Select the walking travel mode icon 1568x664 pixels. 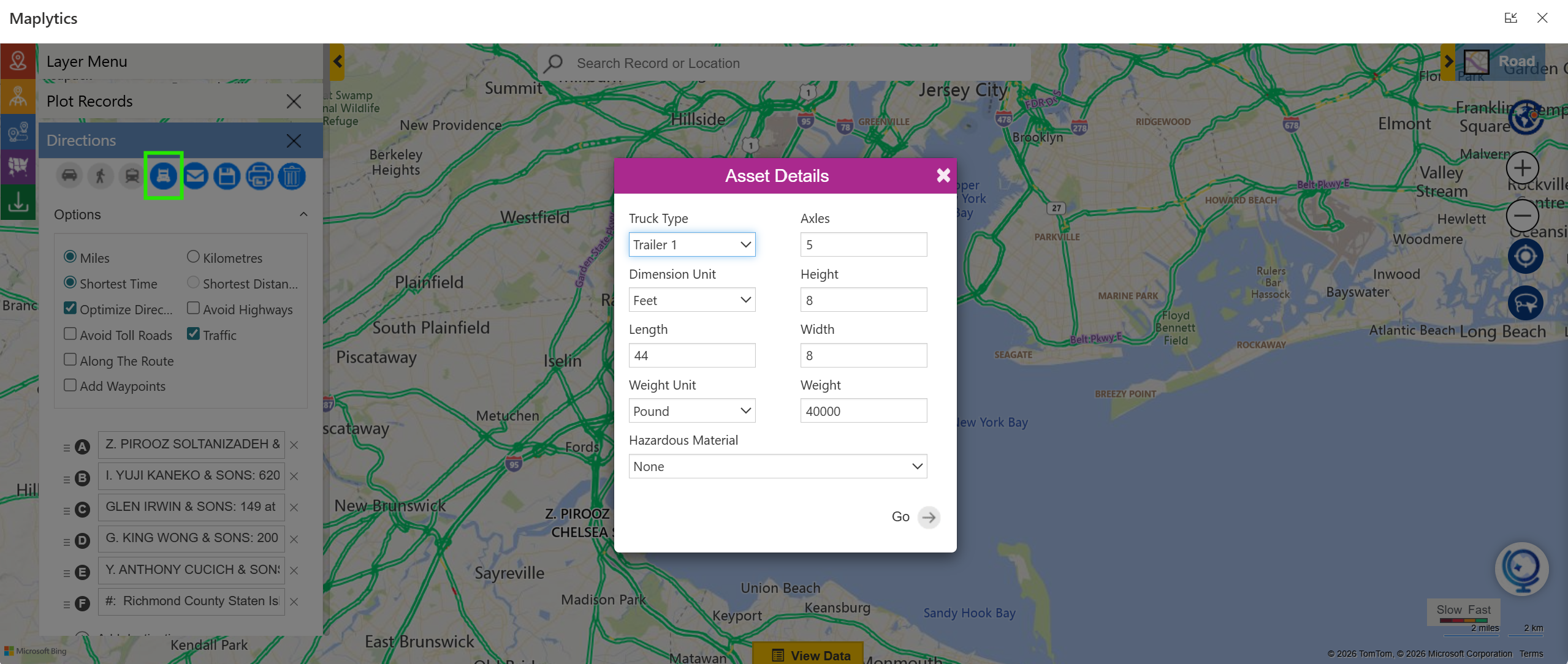pyautogui.click(x=101, y=176)
